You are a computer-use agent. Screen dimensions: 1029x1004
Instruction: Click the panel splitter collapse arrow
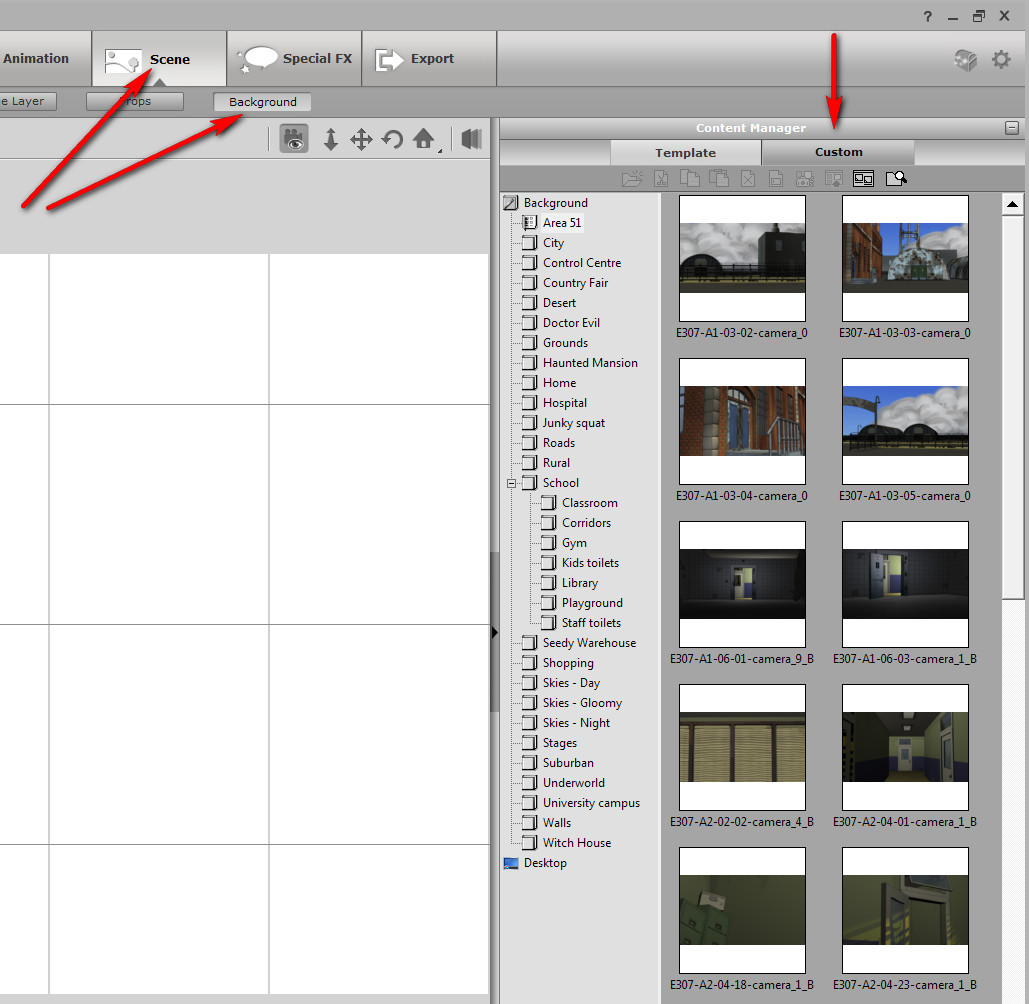tap(494, 632)
